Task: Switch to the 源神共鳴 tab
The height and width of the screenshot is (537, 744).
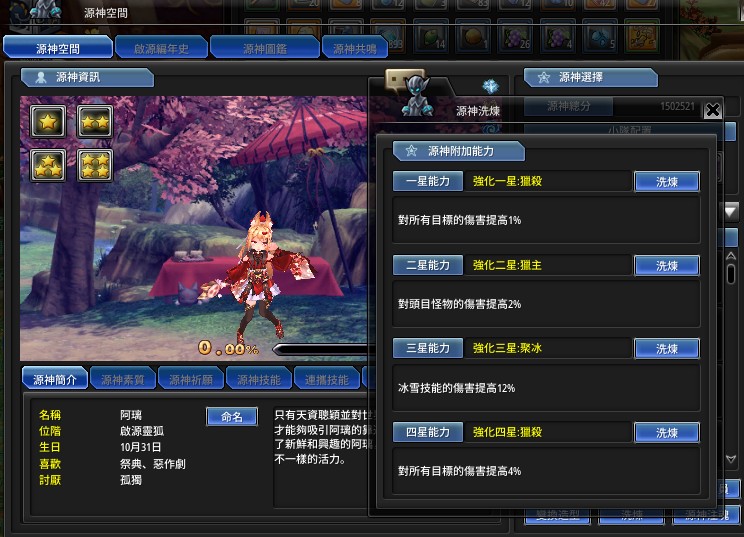Action: [x=354, y=48]
